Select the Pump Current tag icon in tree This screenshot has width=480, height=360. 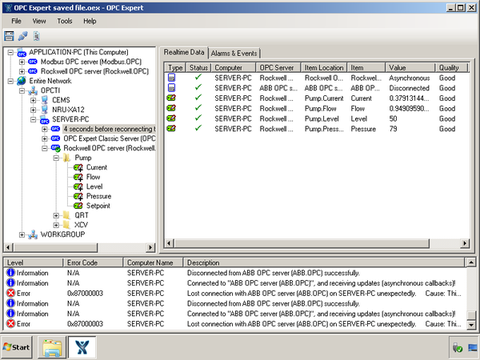(x=78, y=167)
